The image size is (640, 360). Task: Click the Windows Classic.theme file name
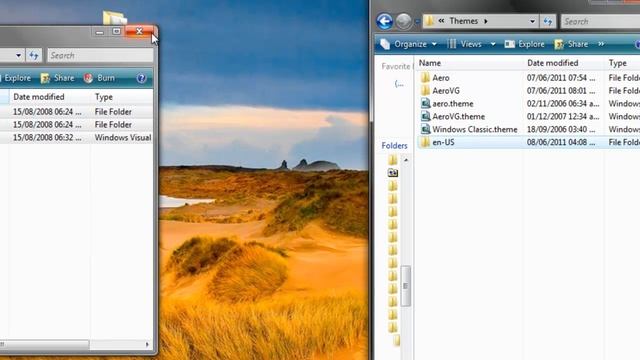click(475, 129)
